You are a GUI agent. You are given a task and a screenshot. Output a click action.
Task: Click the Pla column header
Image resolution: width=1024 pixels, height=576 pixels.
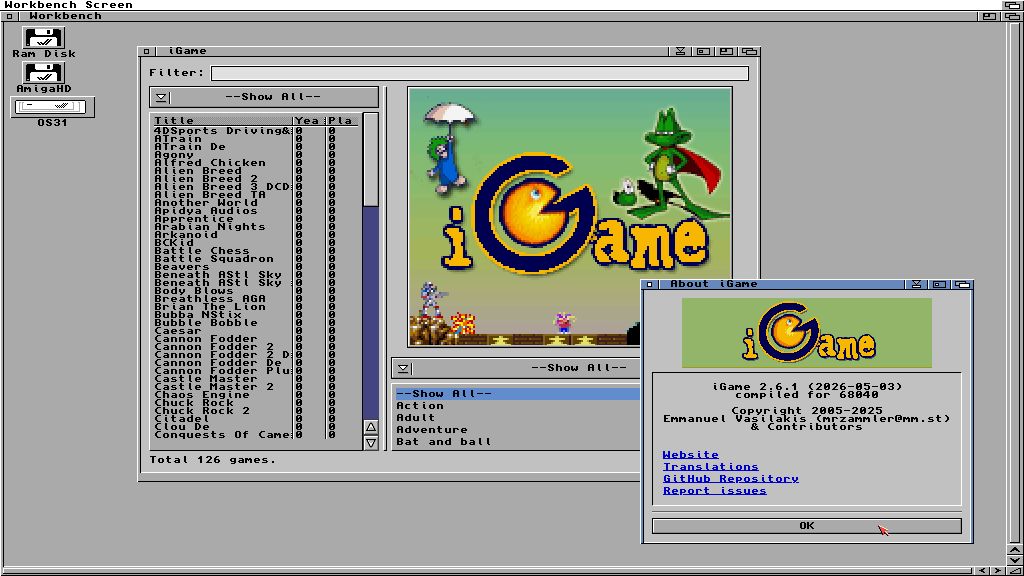[342, 121]
